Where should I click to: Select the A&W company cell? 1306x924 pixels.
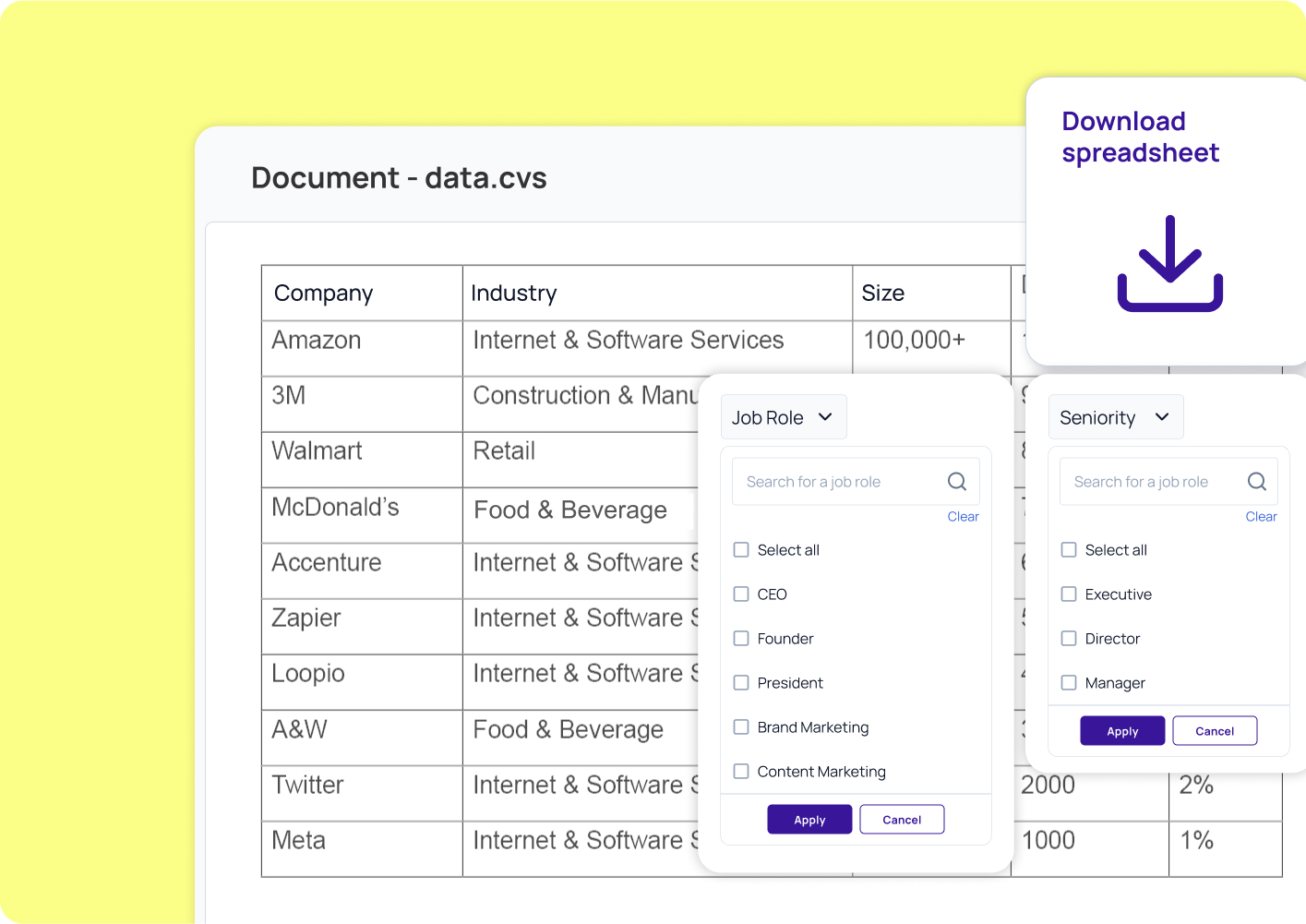click(362, 738)
